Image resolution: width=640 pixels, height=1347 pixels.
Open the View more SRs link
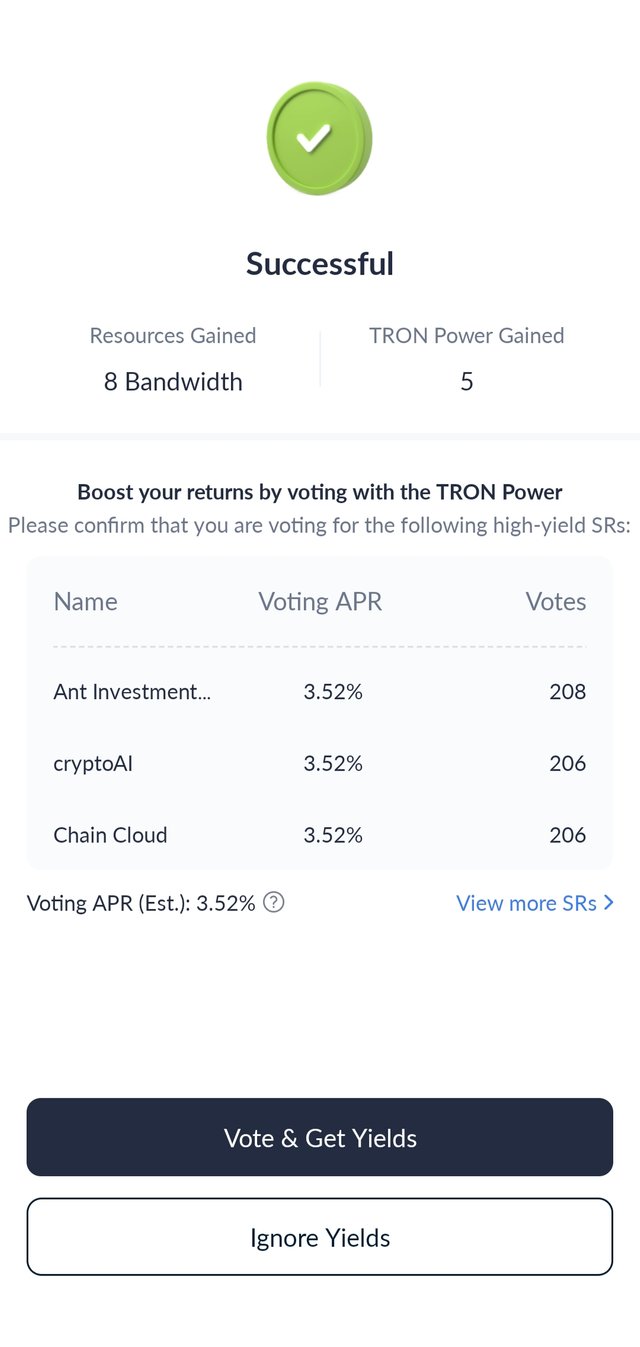(x=535, y=903)
